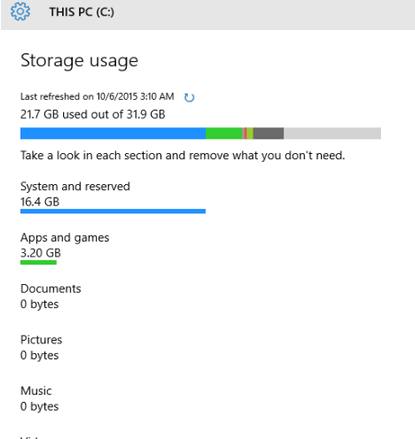The height and width of the screenshot is (439, 415).
Task: Click the 3.20 GB size label
Action: tap(41, 253)
